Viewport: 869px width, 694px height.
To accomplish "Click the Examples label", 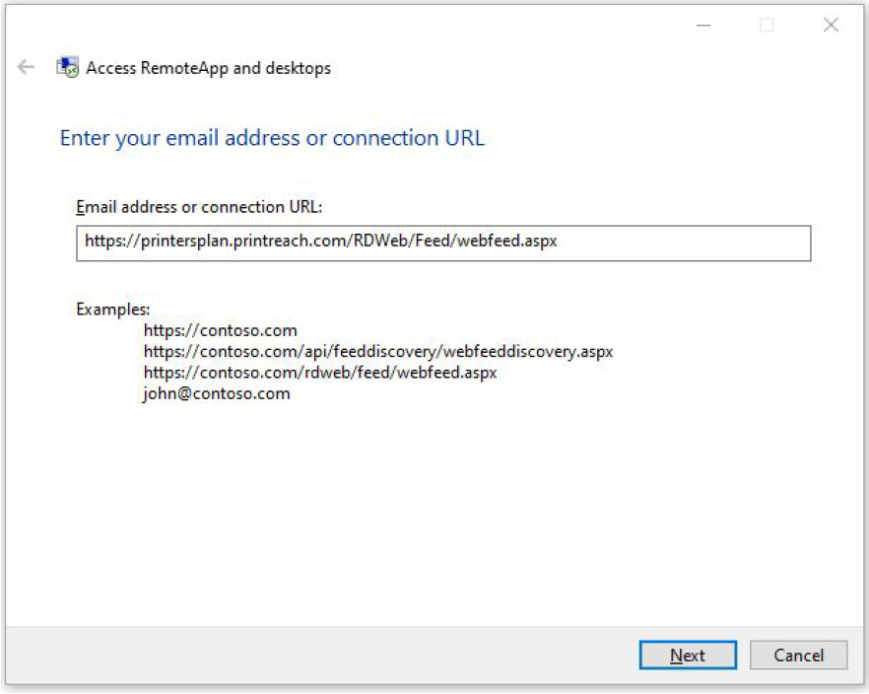I will (113, 309).
